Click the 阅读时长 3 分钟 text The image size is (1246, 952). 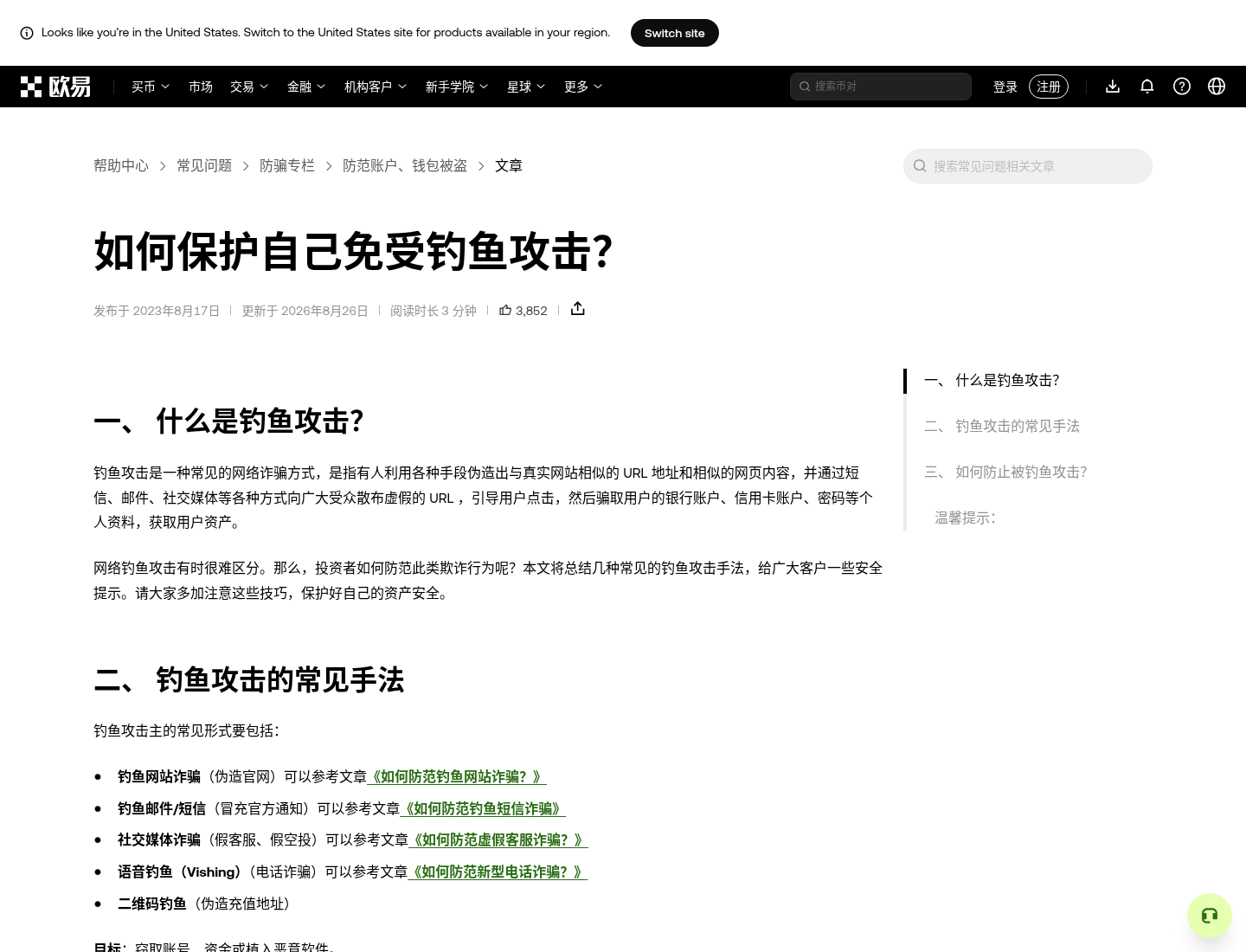tap(434, 311)
